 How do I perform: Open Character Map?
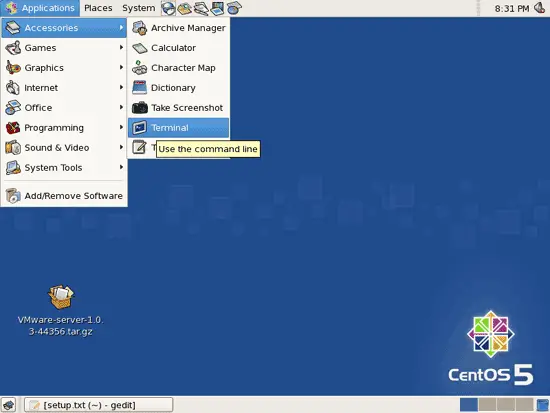(x=179, y=68)
